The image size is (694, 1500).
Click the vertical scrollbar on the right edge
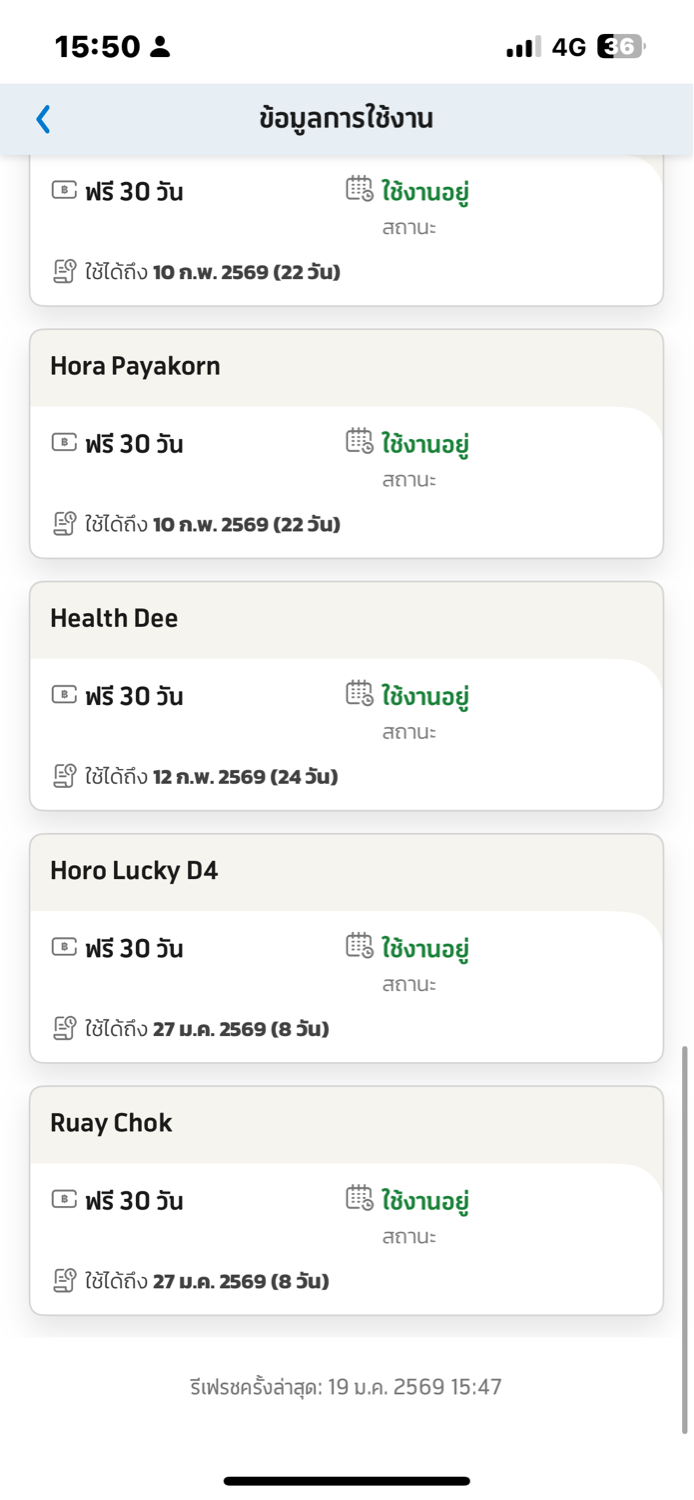tap(685, 1240)
